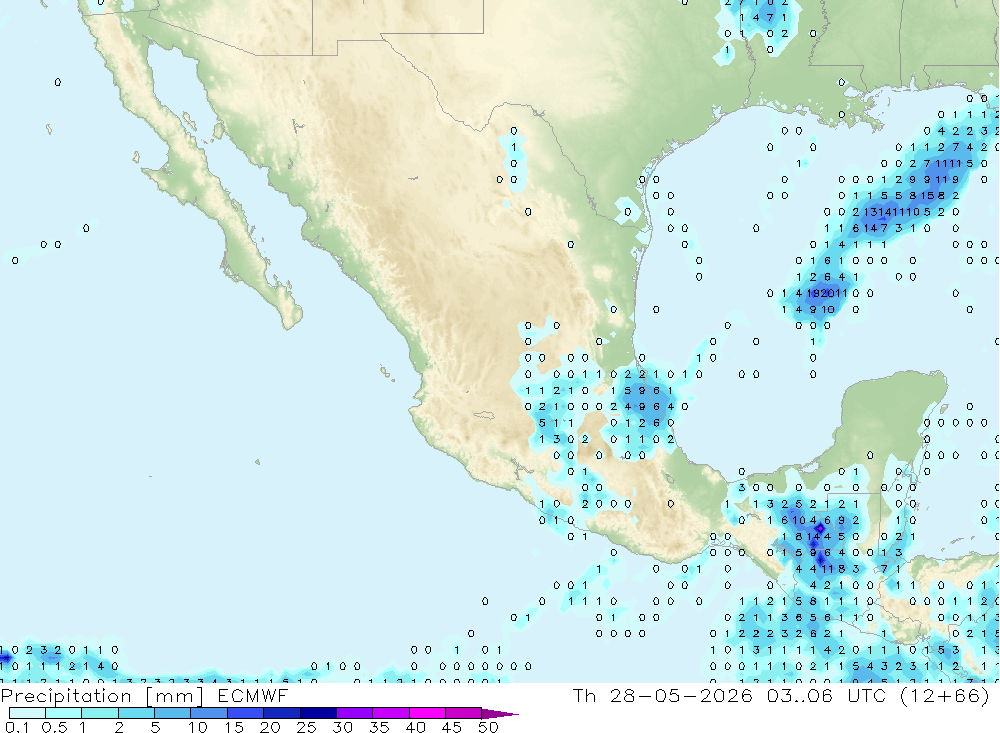Select the 2–5 mm legend color swatch
1000x733 pixels.
[136, 713]
